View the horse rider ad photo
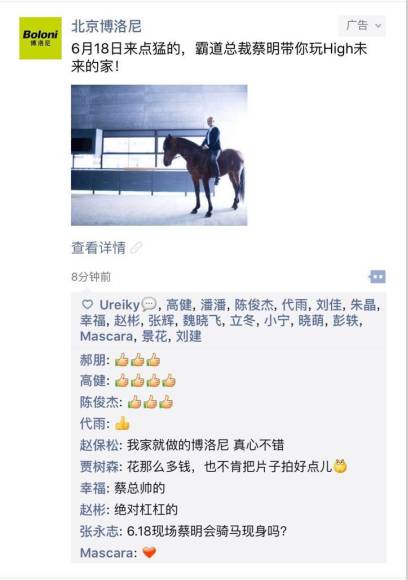The width and height of the screenshot is (408, 580). coord(159,155)
